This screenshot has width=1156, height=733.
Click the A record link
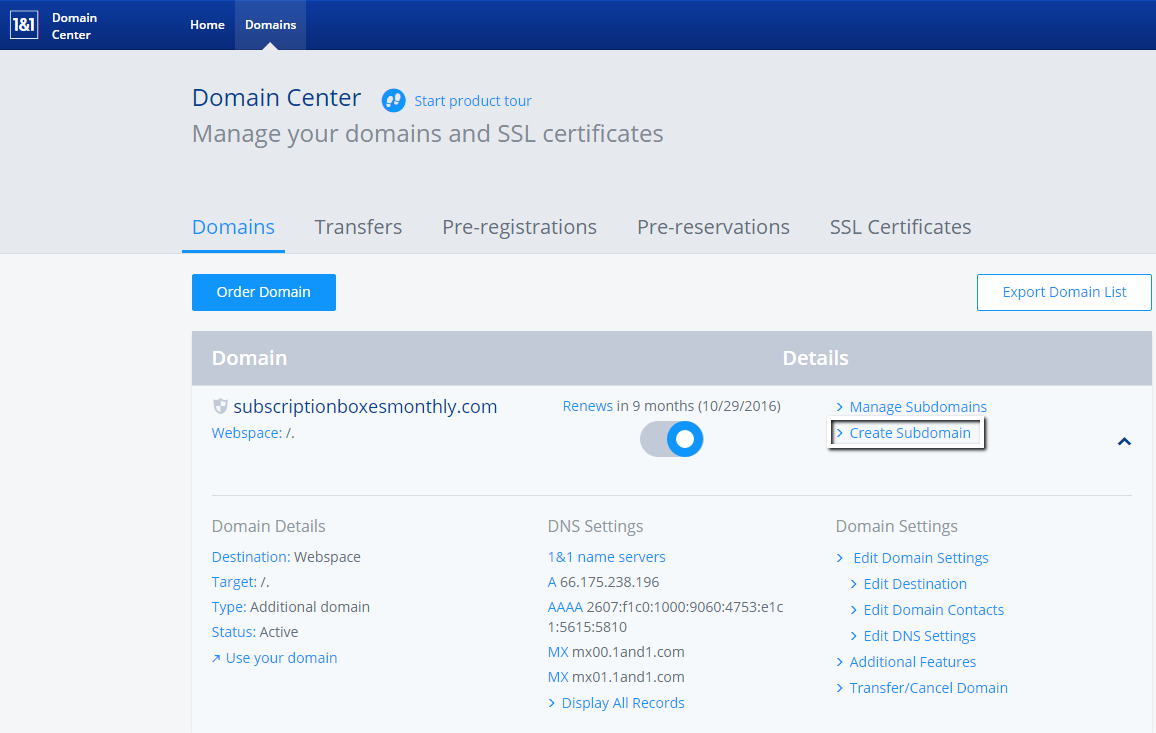coord(552,582)
